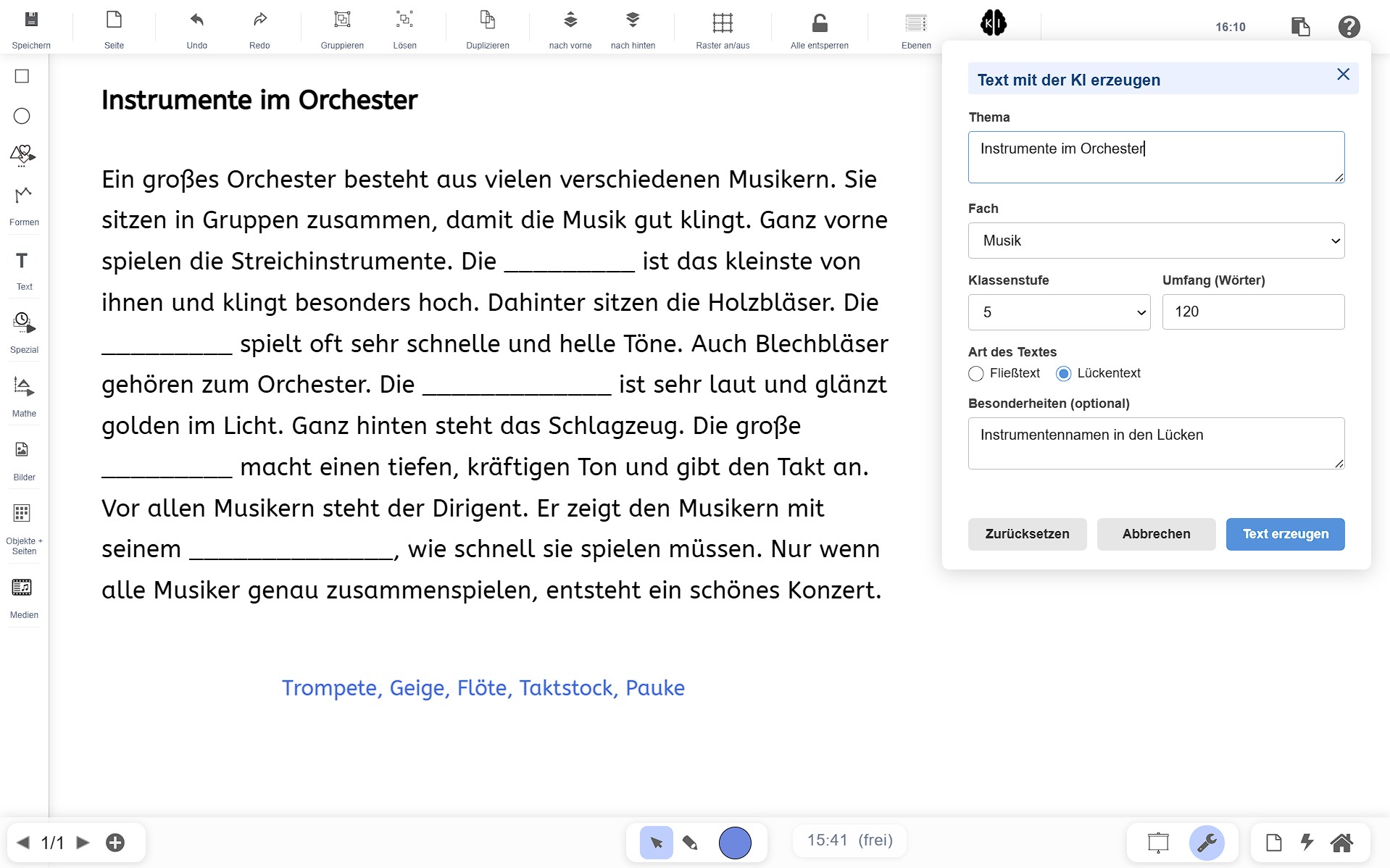Select the word list Trompete, Geige, Flöte
1390x868 pixels.
pos(483,688)
